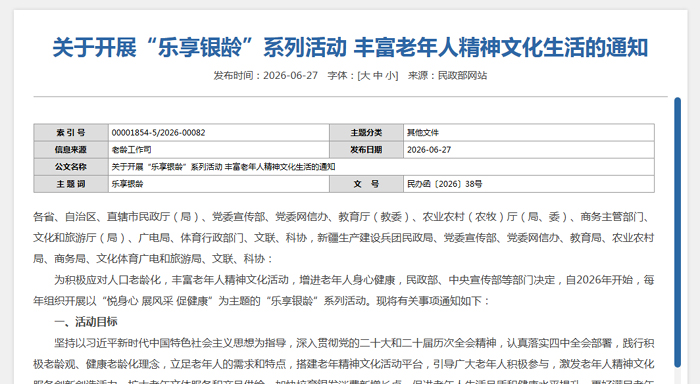Click the 发布日期 label cell
The height and width of the screenshot is (384, 700).
(x=367, y=150)
